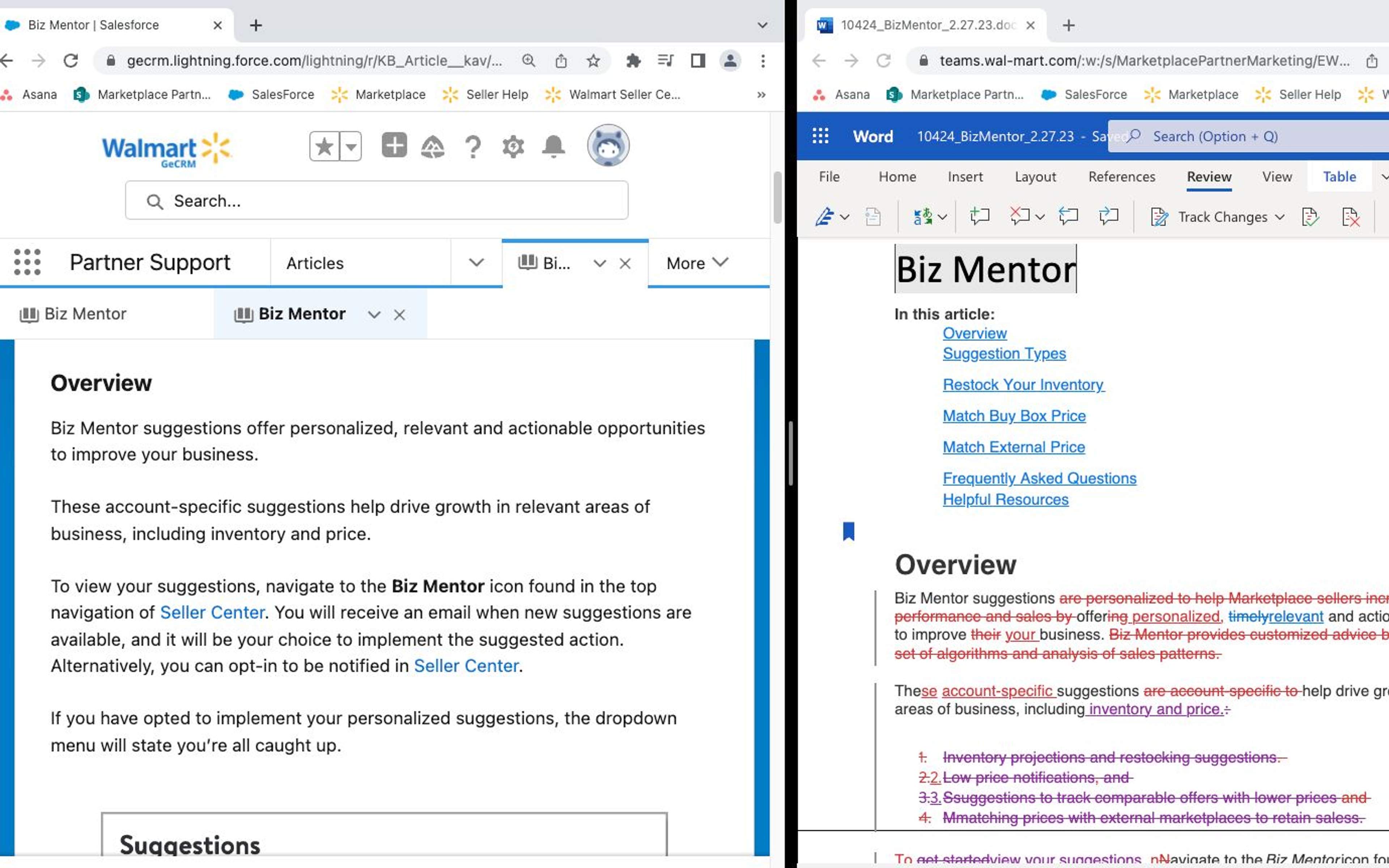Click the Astro user profile avatar

point(608,145)
